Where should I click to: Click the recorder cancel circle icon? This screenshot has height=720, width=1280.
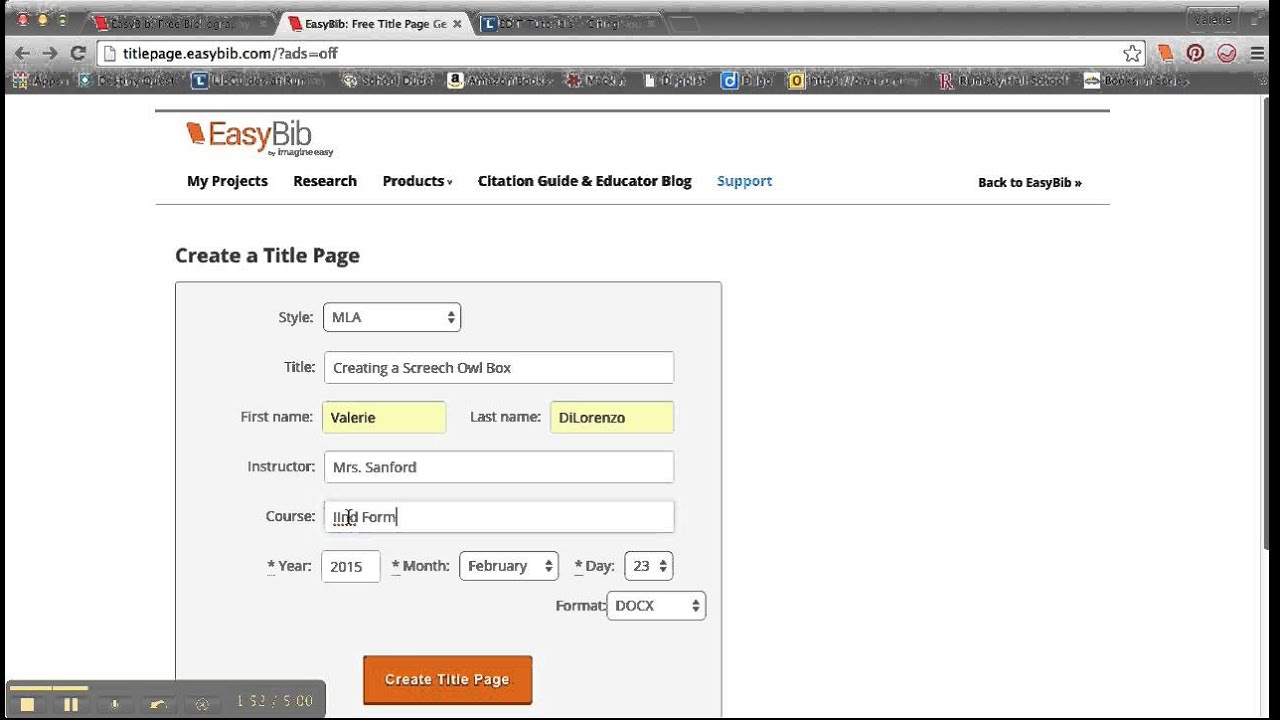coord(202,704)
